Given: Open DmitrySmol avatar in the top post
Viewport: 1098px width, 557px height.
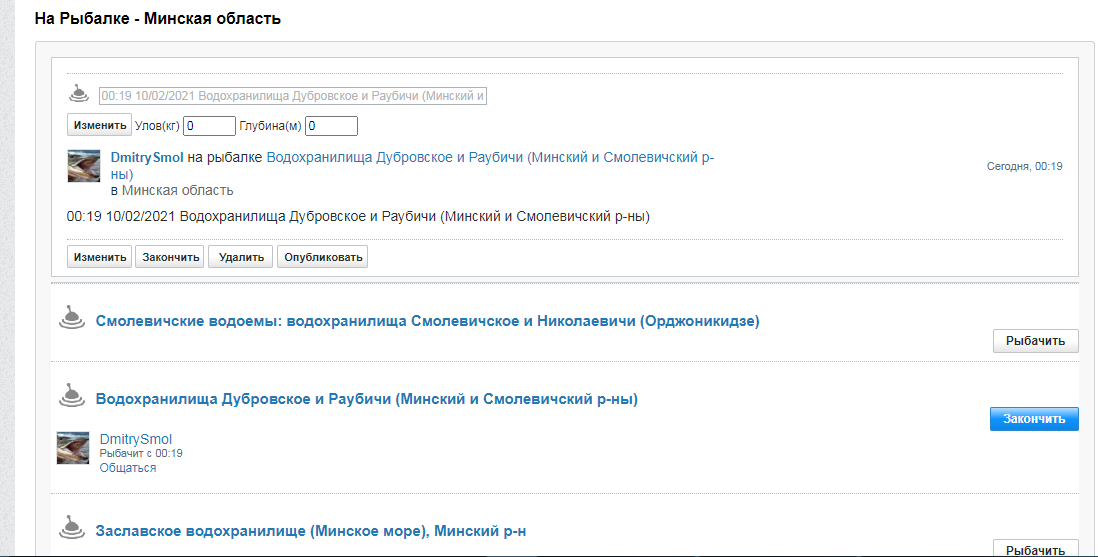Looking at the screenshot, I should click(83, 166).
